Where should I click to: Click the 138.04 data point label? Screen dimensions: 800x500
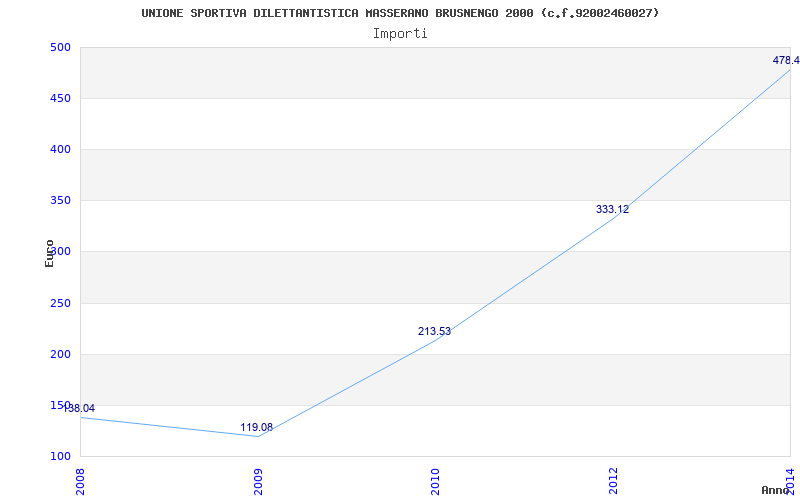coord(78,409)
